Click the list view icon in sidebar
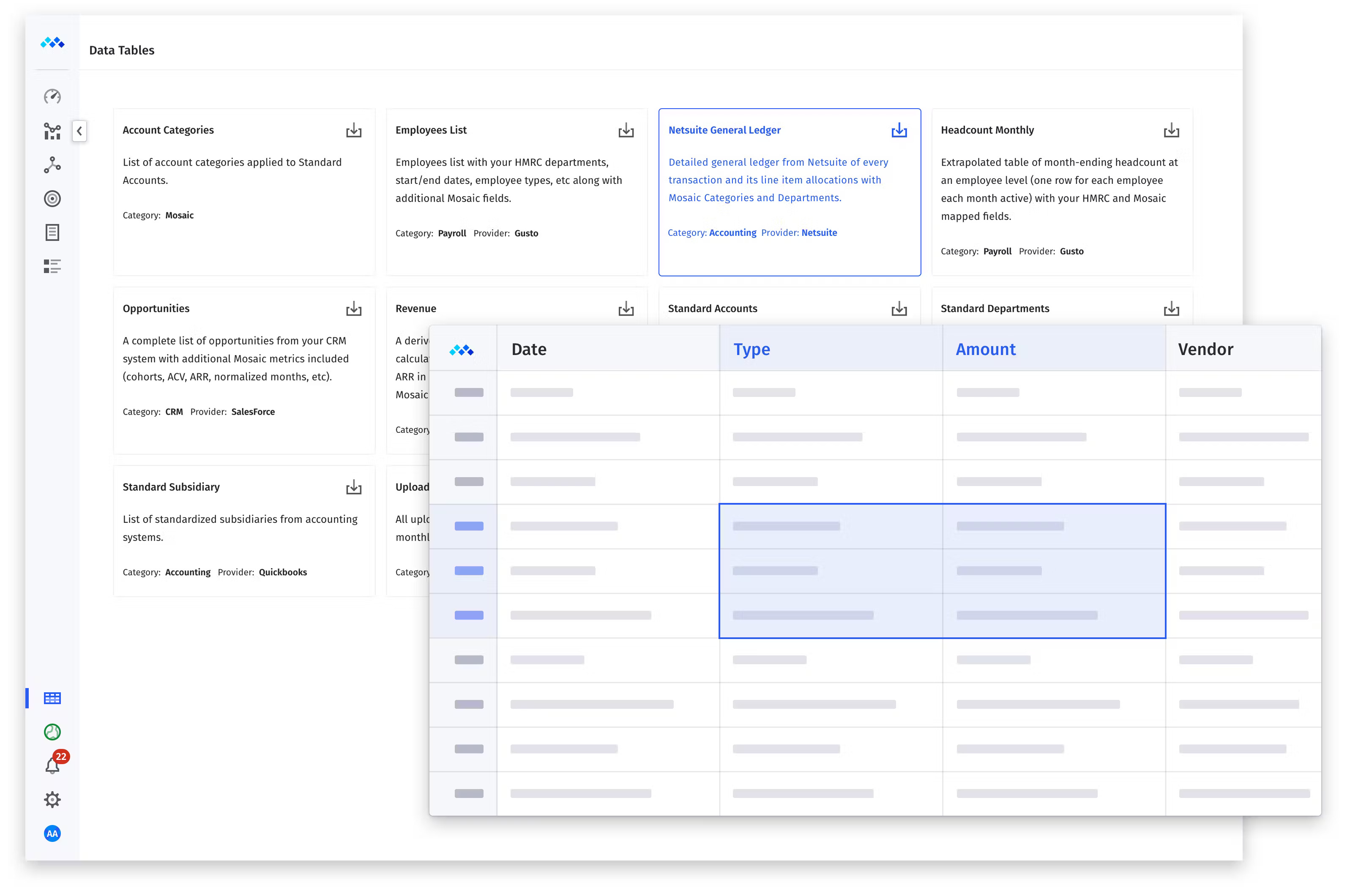Image resolution: width=1350 pixels, height=896 pixels. (52, 266)
